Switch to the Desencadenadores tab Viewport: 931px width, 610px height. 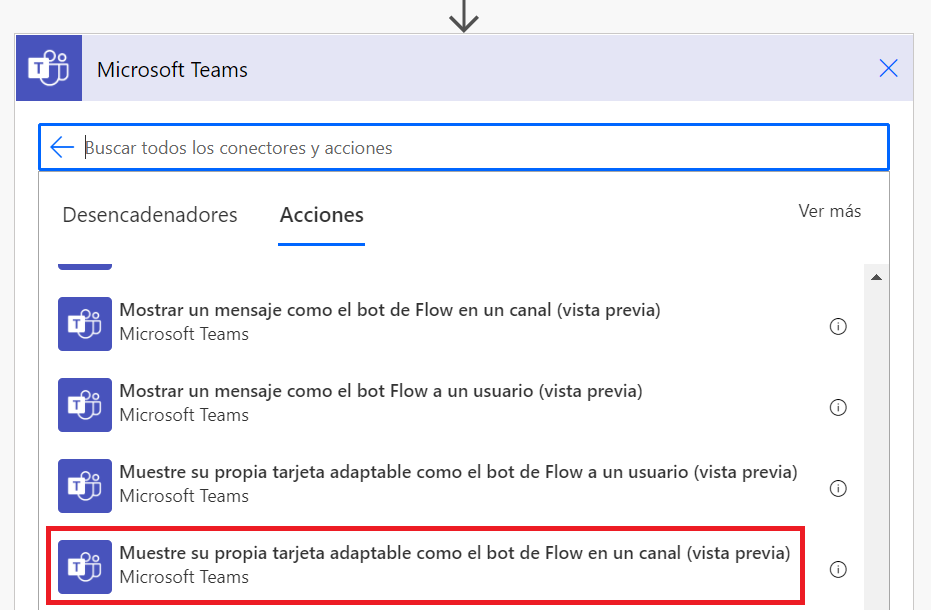(149, 214)
